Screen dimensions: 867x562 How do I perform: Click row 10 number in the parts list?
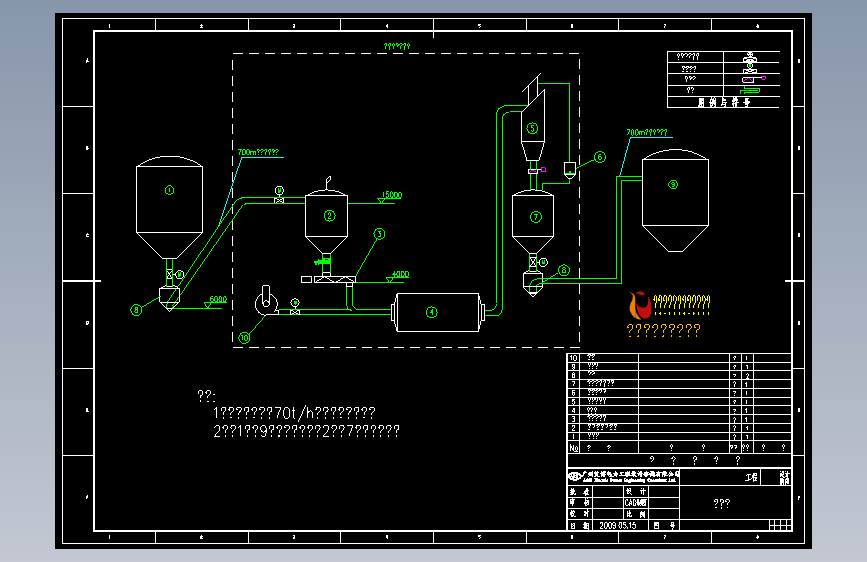click(x=573, y=358)
